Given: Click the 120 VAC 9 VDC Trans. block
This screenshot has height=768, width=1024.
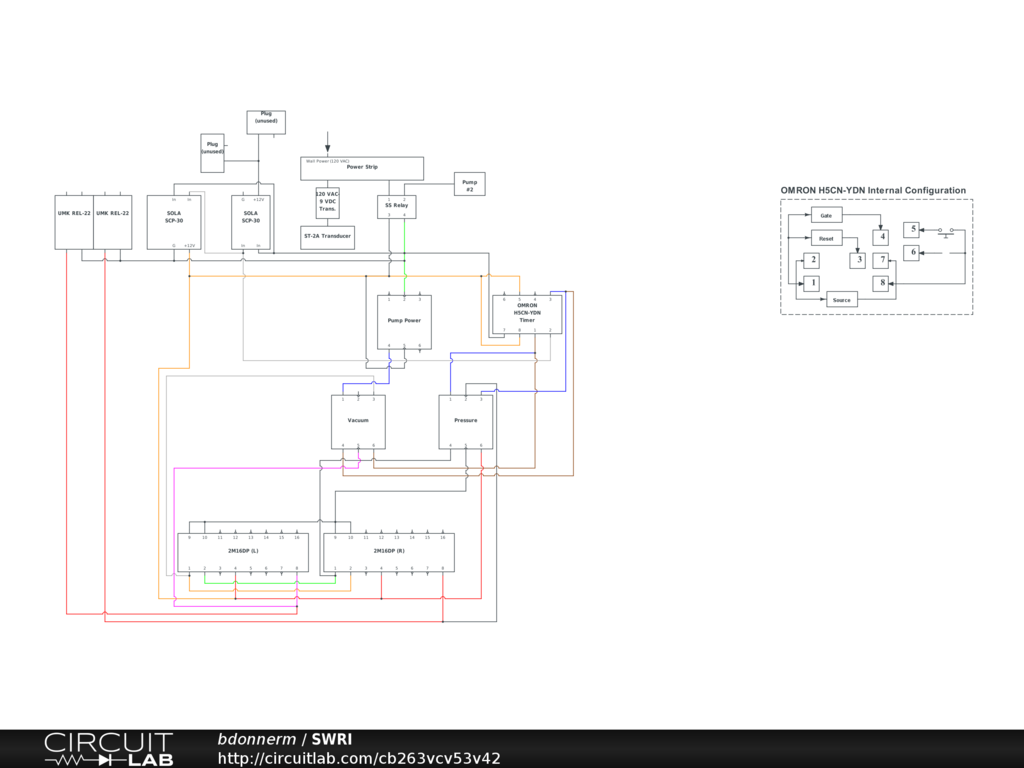Looking at the screenshot, I should click(x=327, y=203).
